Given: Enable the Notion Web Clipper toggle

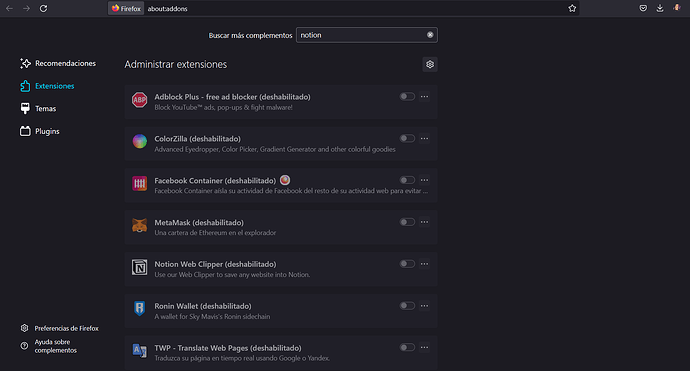Looking at the screenshot, I should pos(407,264).
